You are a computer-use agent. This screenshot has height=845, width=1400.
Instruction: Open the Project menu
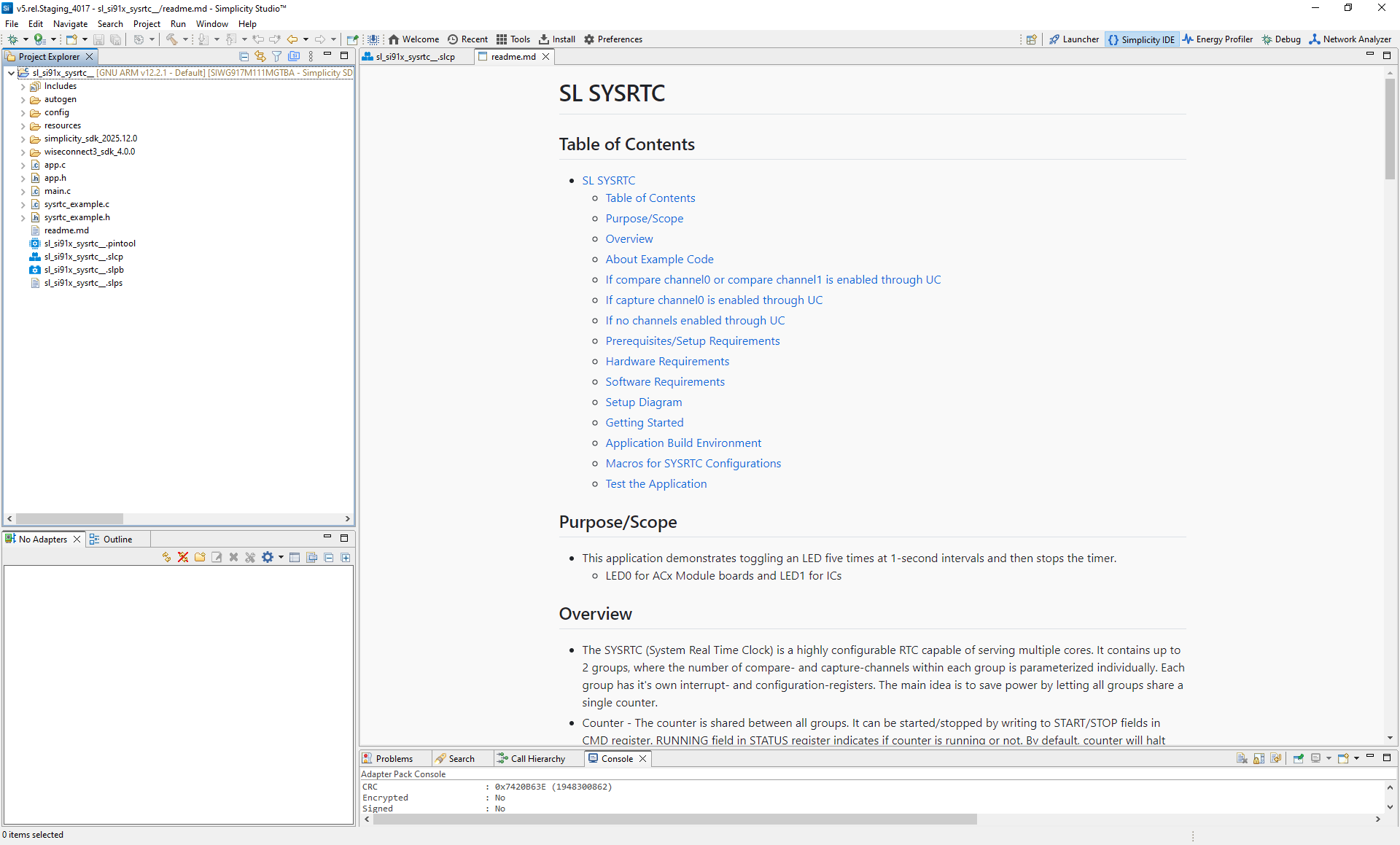[147, 24]
